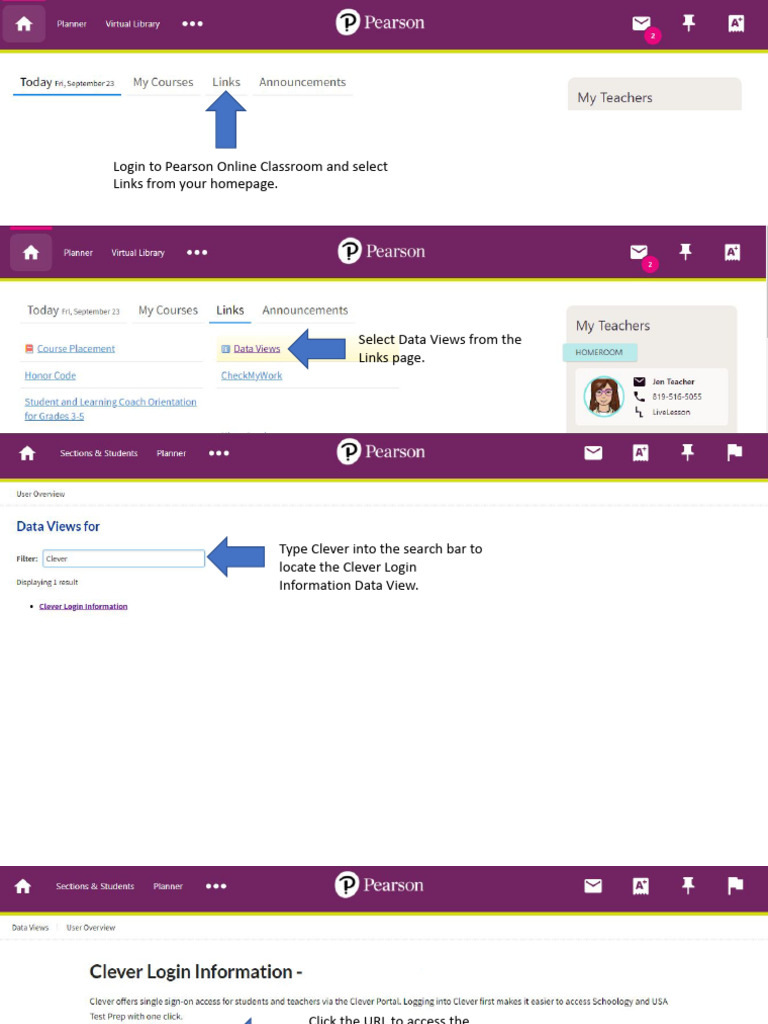Image resolution: width=768 pixels, height=1024 pixels.
Task: Open the Honor Code link
Action: pyautogui.click(x=50, y=376)
